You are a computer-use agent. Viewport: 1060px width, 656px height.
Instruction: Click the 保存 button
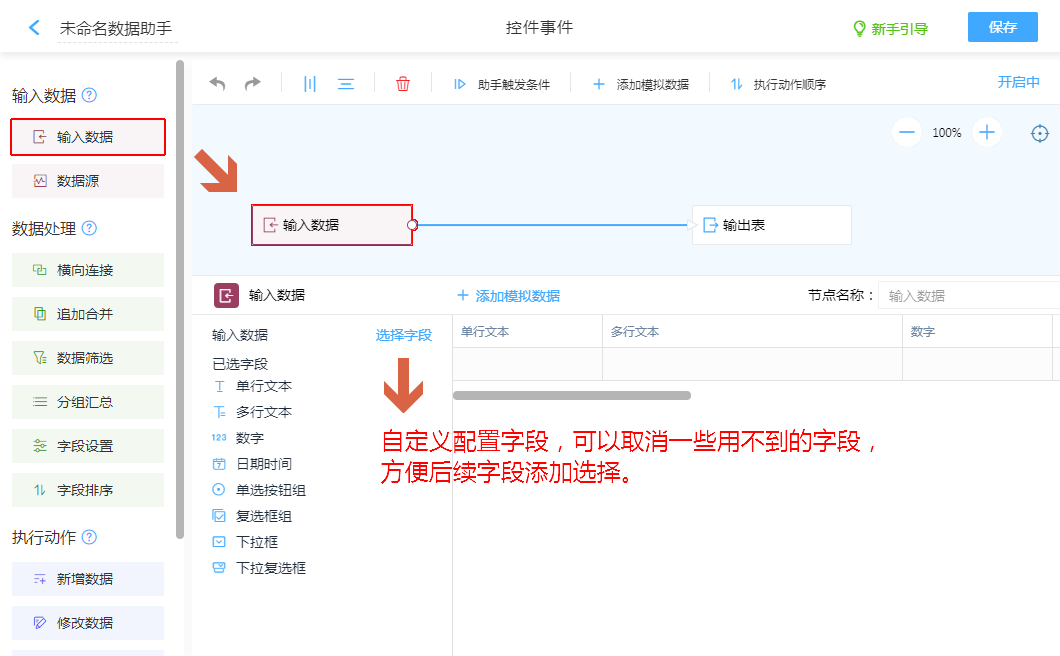(1002, 27)
